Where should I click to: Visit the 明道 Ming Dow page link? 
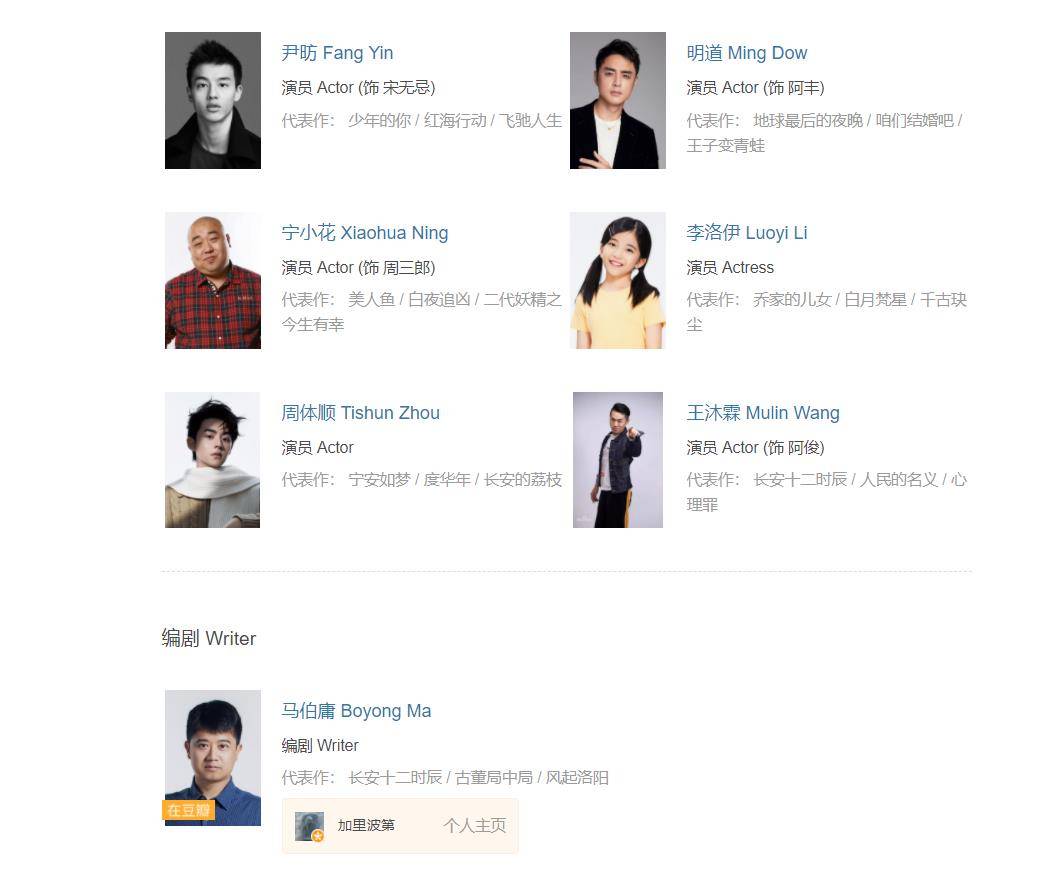click(746, 53)
